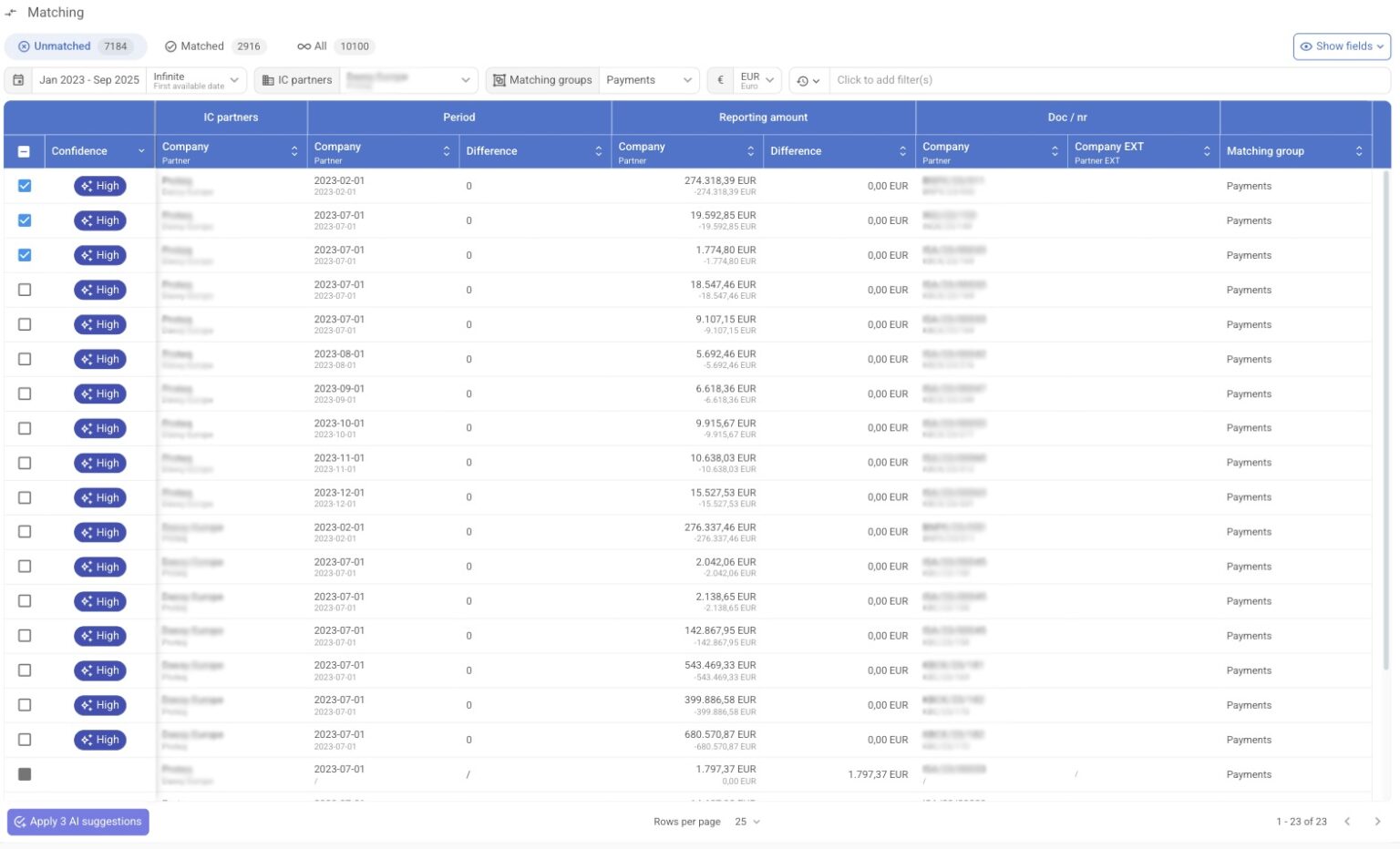
Task: Click the Matching groups filter icon
Action: 499,80
